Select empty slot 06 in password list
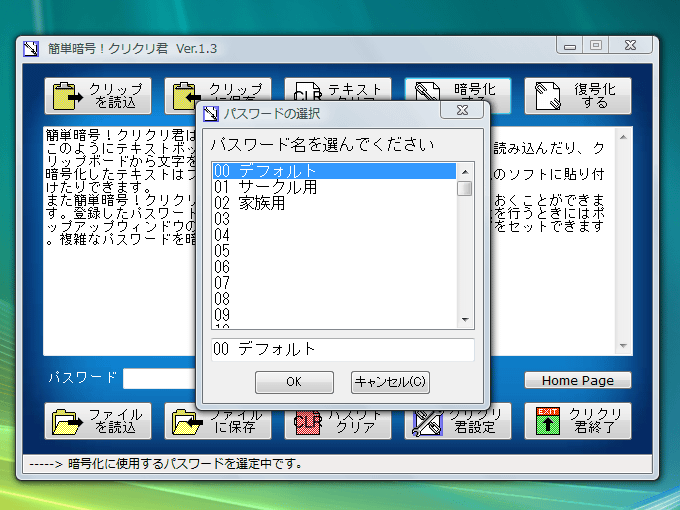 pyautogui.click(x=334, y=267)
